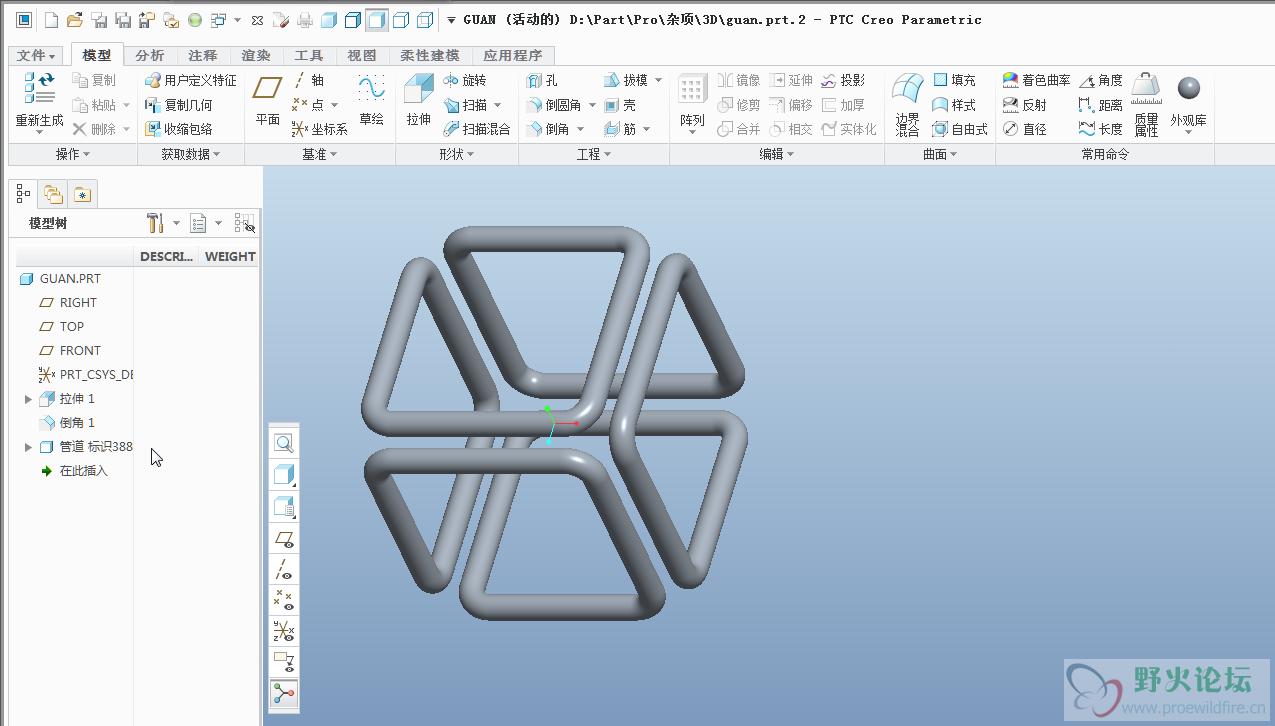Click the 收缩包络 (Shrinkwrap) button
This screenshot has height=726, width=1275.
tap(179, 129)
